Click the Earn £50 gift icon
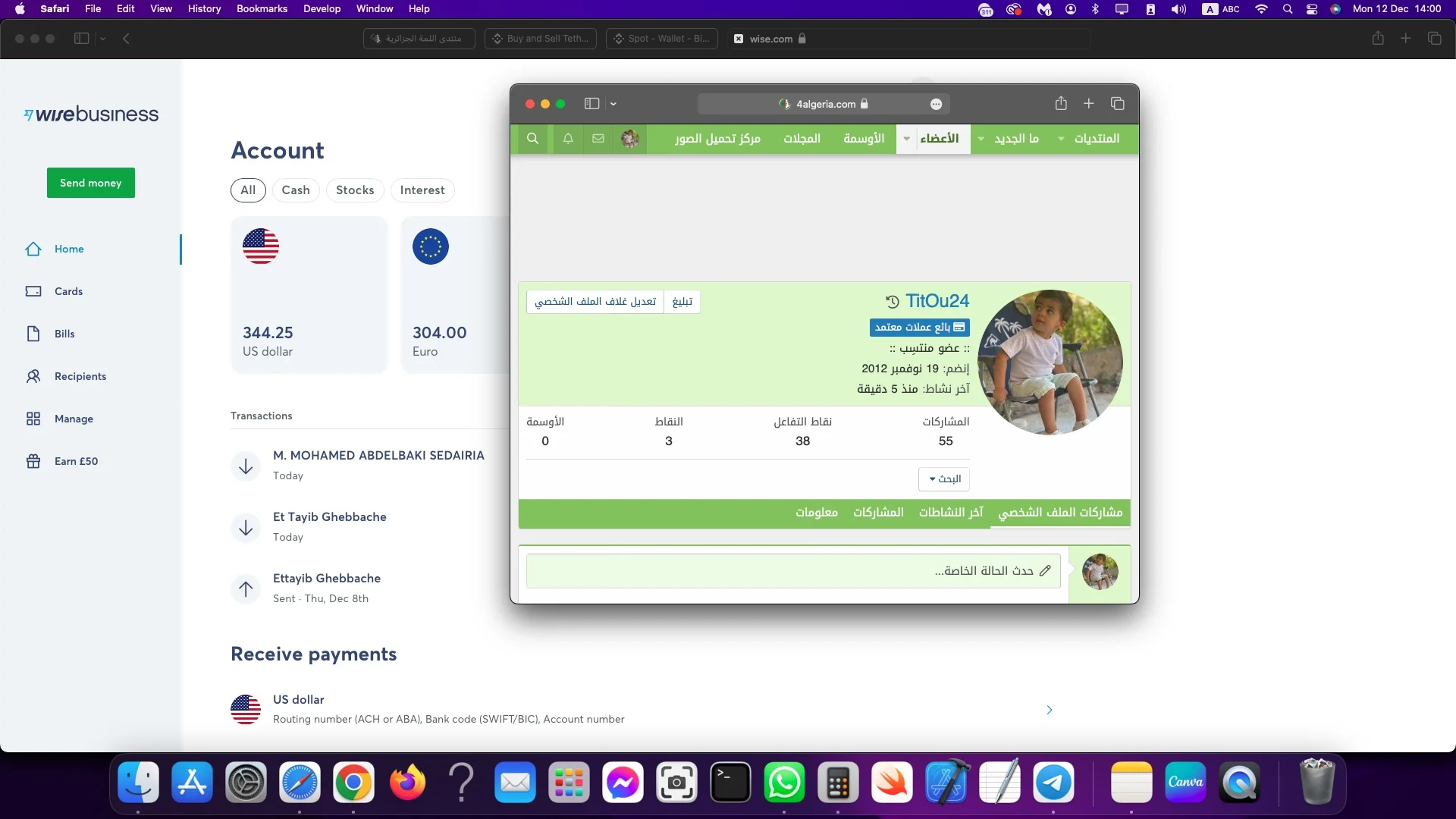The image size is (1456, 819). 33,461
